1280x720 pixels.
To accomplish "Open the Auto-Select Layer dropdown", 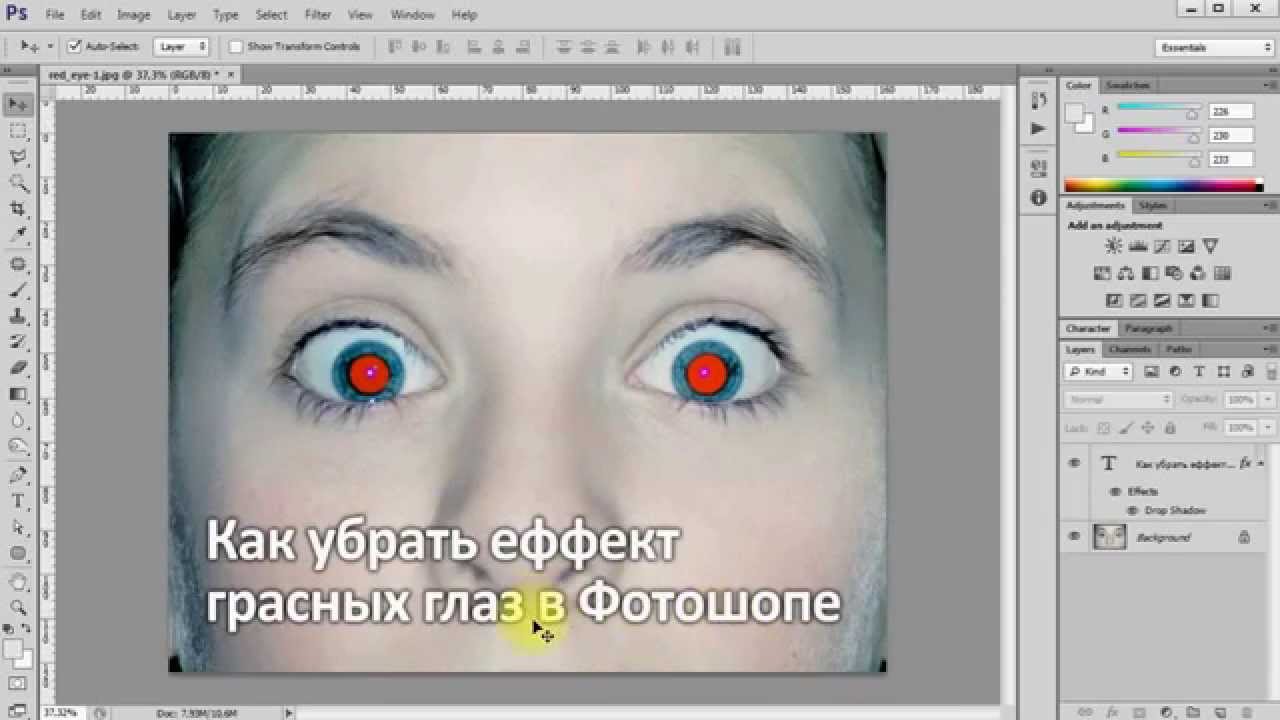I will (181, 46).
